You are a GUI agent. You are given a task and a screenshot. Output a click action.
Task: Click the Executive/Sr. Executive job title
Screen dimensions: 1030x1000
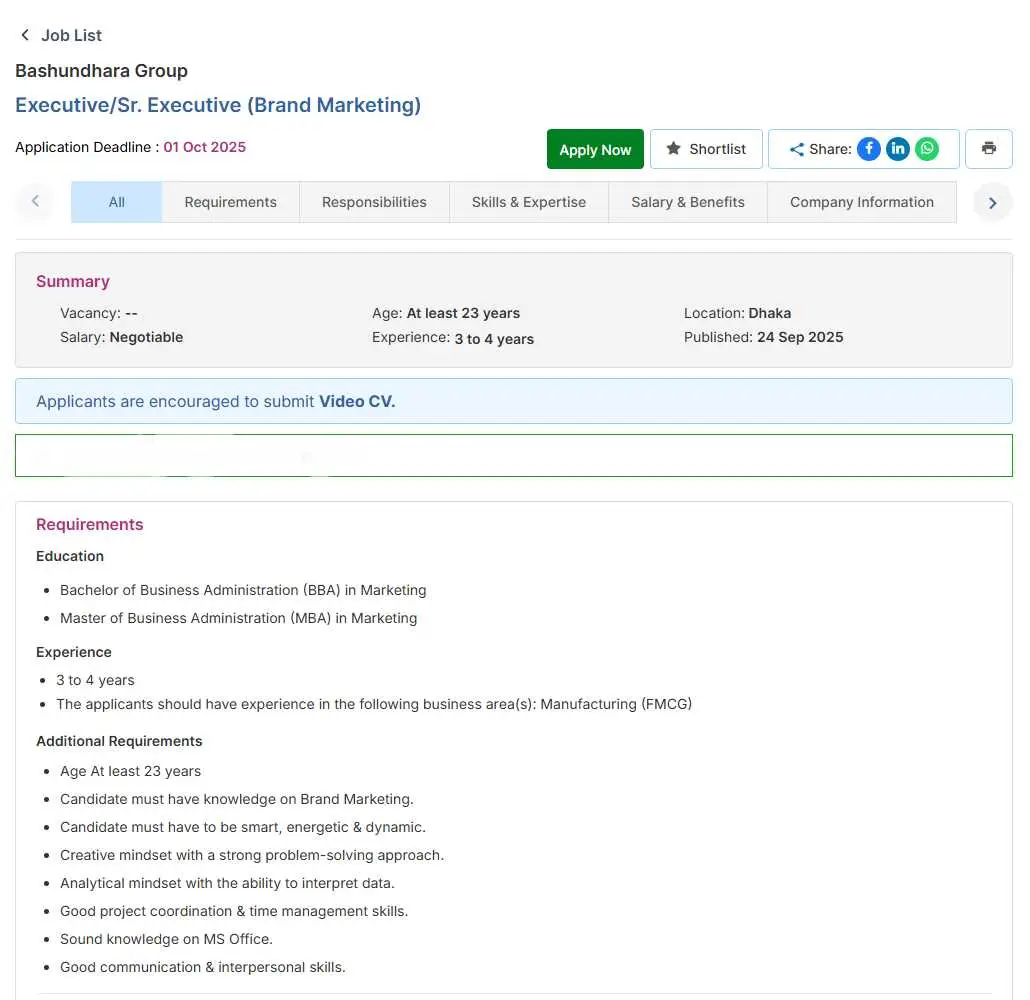point(218,105)
